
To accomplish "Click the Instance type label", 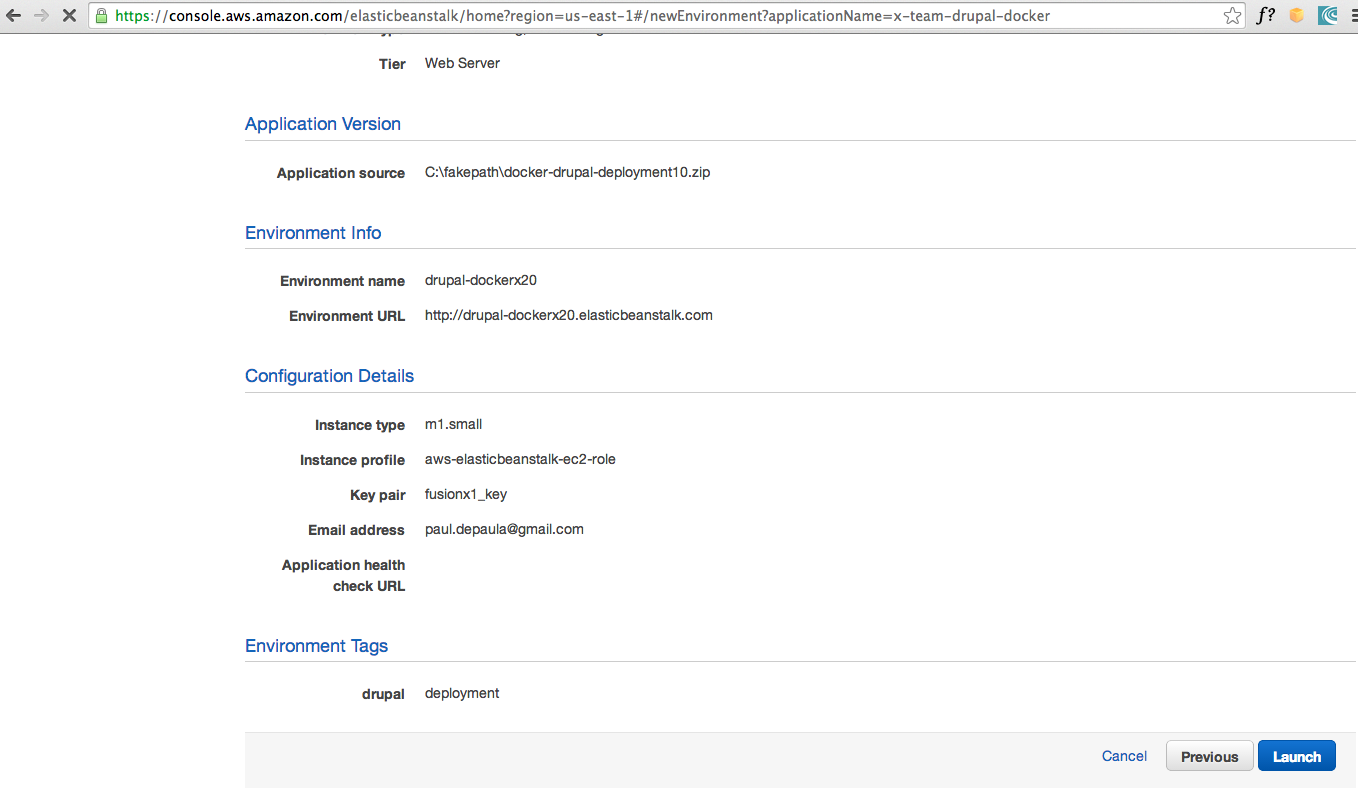I will 360,425.
